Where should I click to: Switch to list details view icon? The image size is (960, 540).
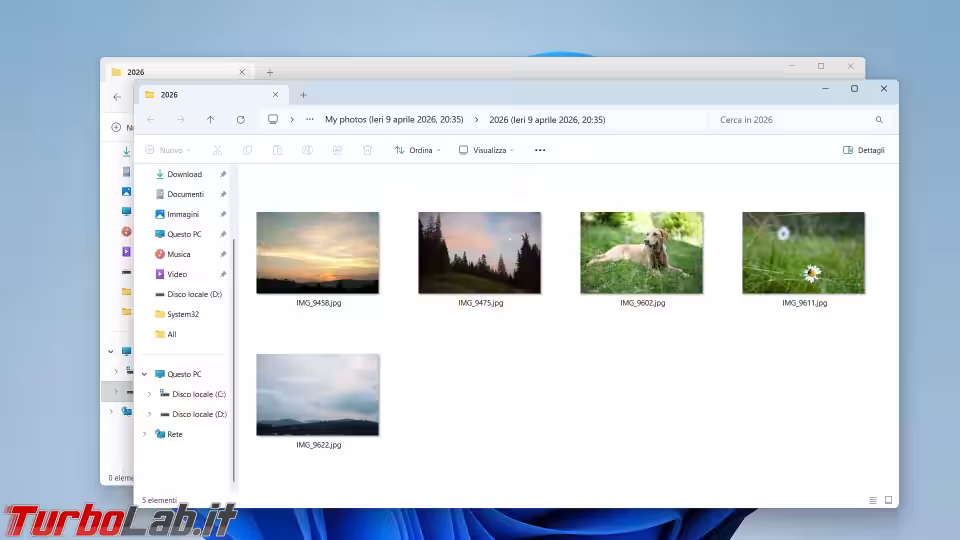[x=872, y=500]
